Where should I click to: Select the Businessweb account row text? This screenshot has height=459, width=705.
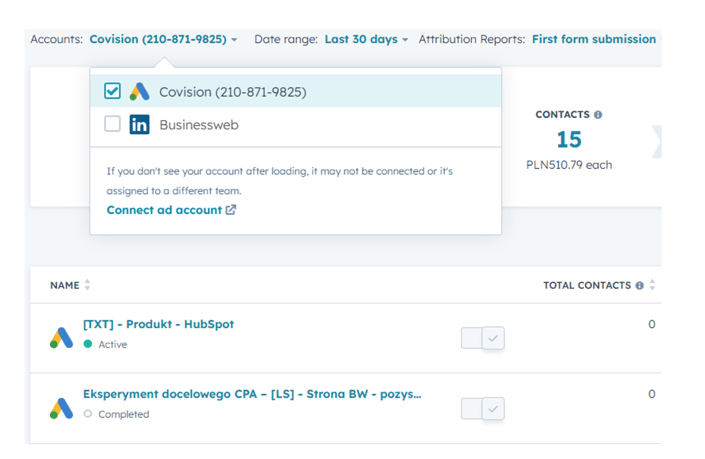click(199, 125)
